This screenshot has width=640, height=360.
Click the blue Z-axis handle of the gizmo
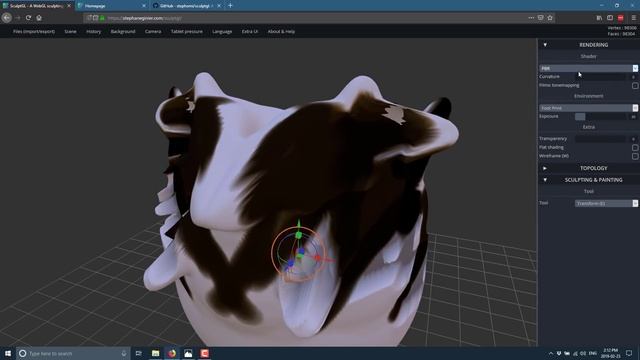coord(291,264)
